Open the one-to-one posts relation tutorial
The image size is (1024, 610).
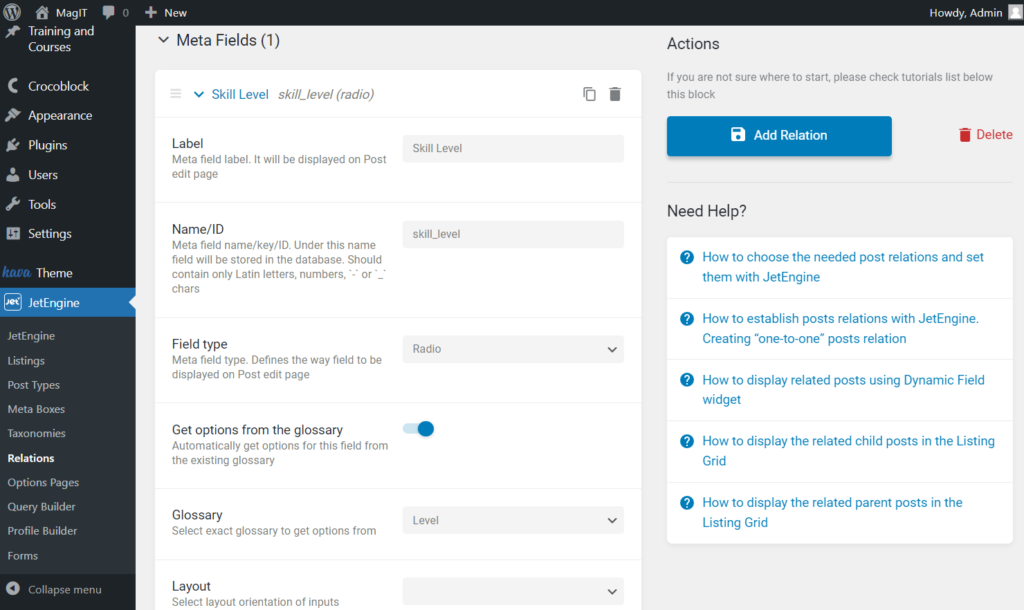click(x=840, y=329)
